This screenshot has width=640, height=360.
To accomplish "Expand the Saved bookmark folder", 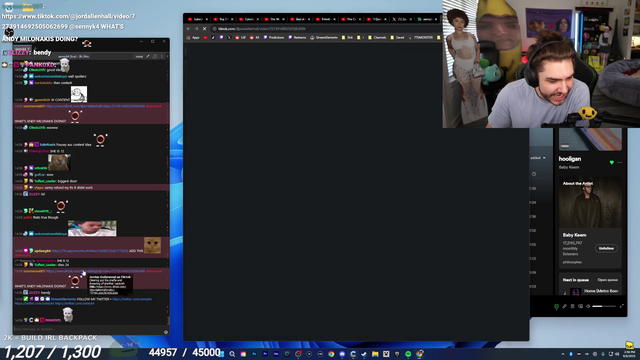I will pos(397,38).
